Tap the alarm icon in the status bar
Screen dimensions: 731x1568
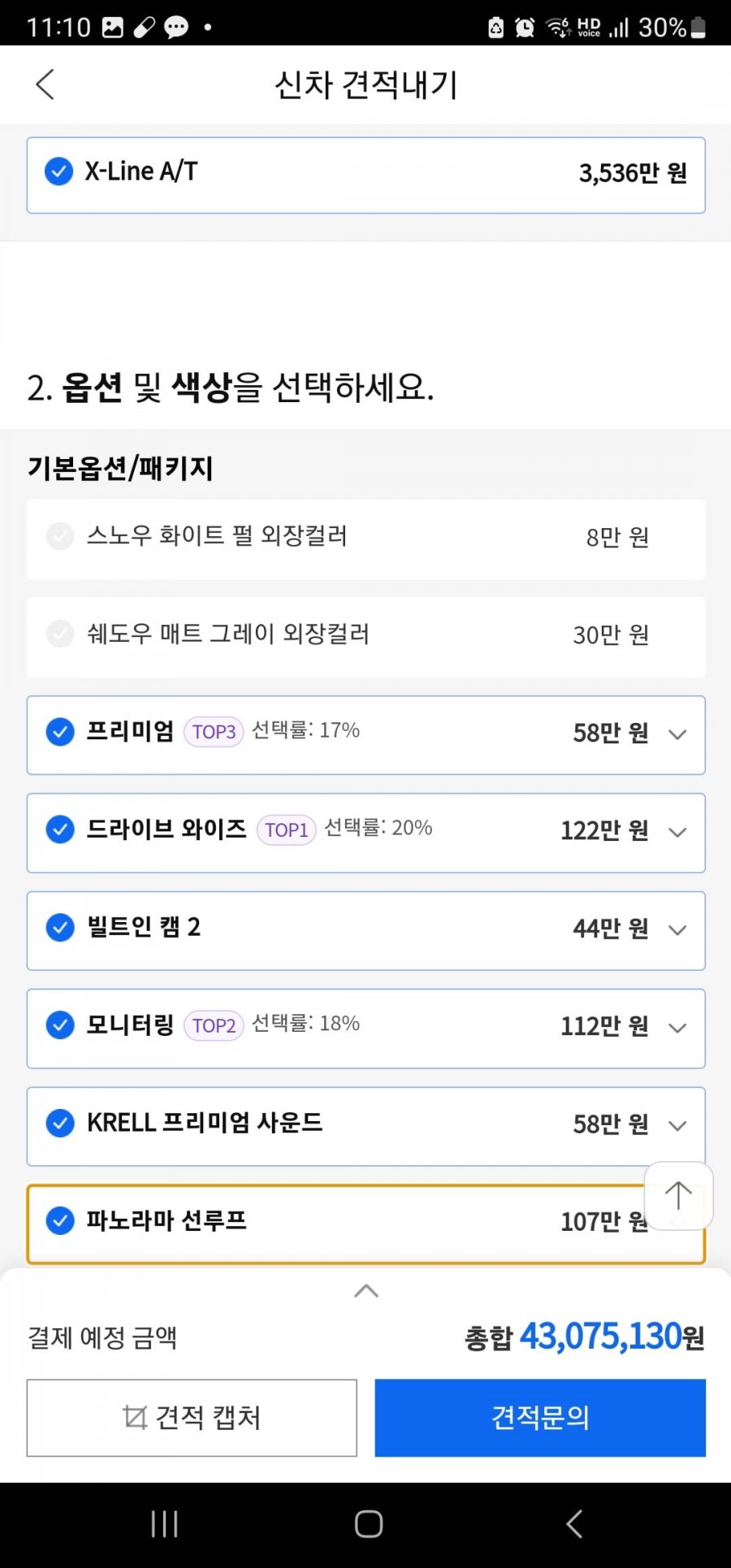tap(525, 28)
